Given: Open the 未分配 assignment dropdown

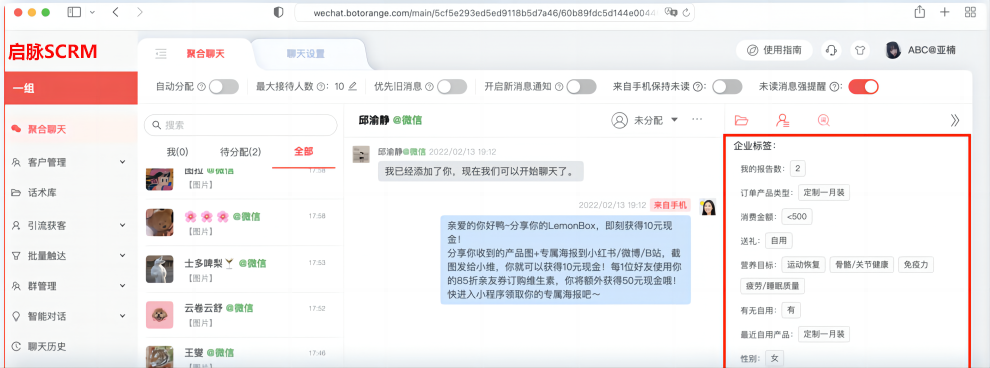Looking at the screenshot, I should [x=645, y=120].
